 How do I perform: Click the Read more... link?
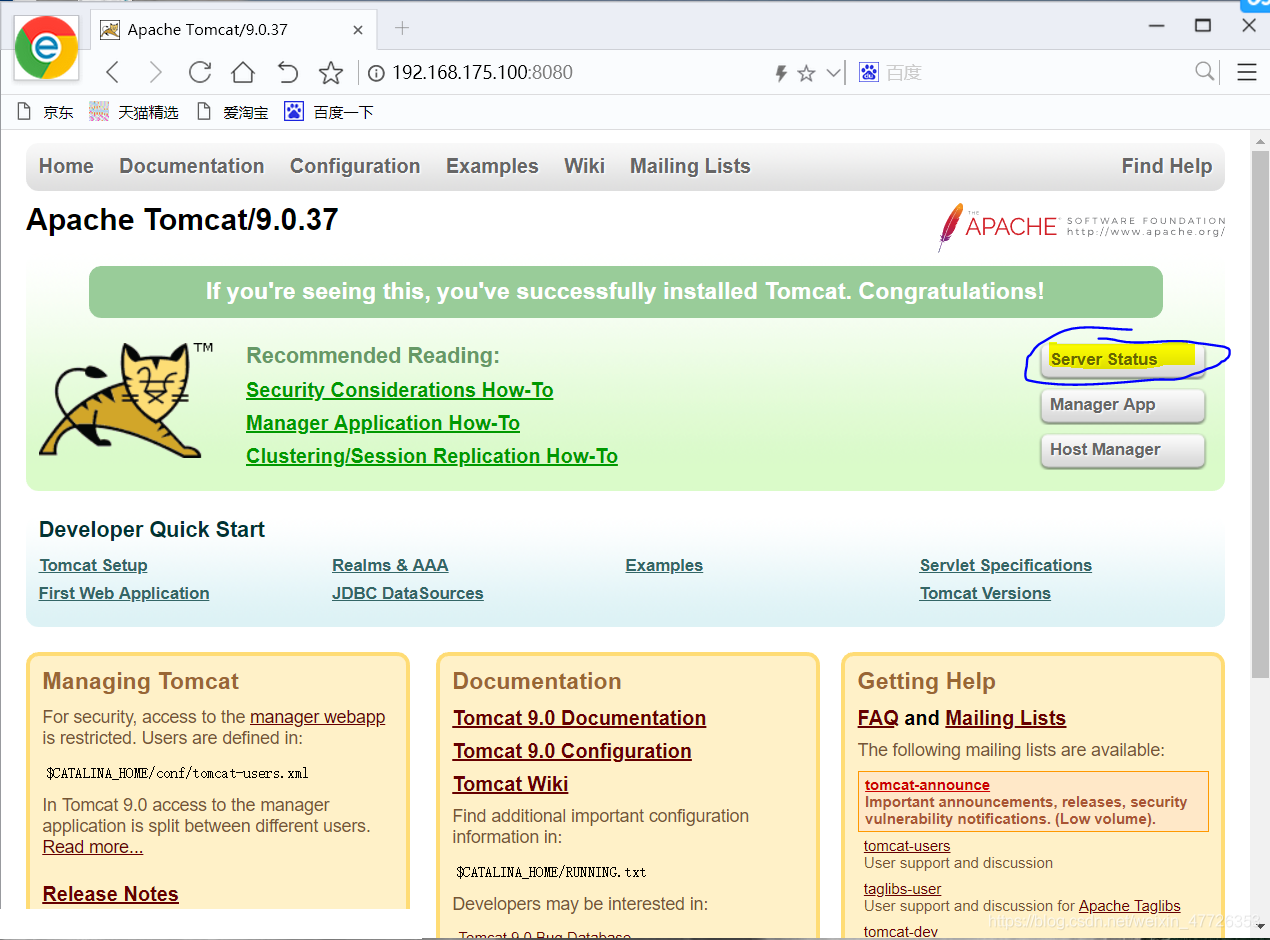(x=93, y=847)
